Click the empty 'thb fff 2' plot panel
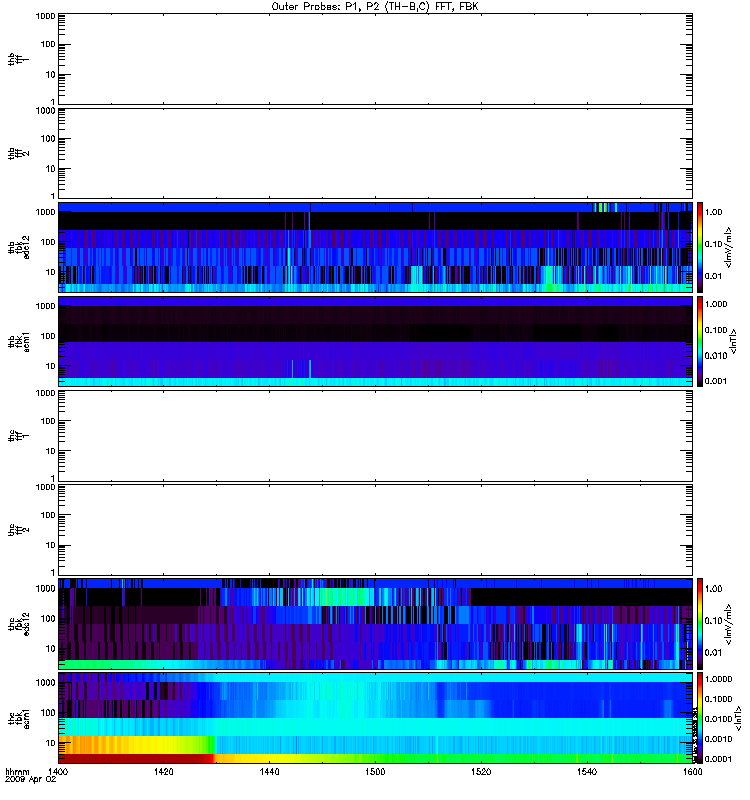Screen dimensions: 750x800 (375, 154)
